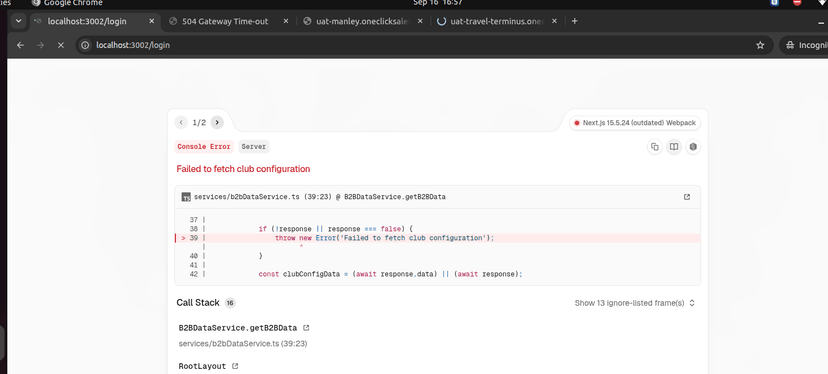828x374 pixels.
Task: Click the Console Error label
Action: coord(204,147)
